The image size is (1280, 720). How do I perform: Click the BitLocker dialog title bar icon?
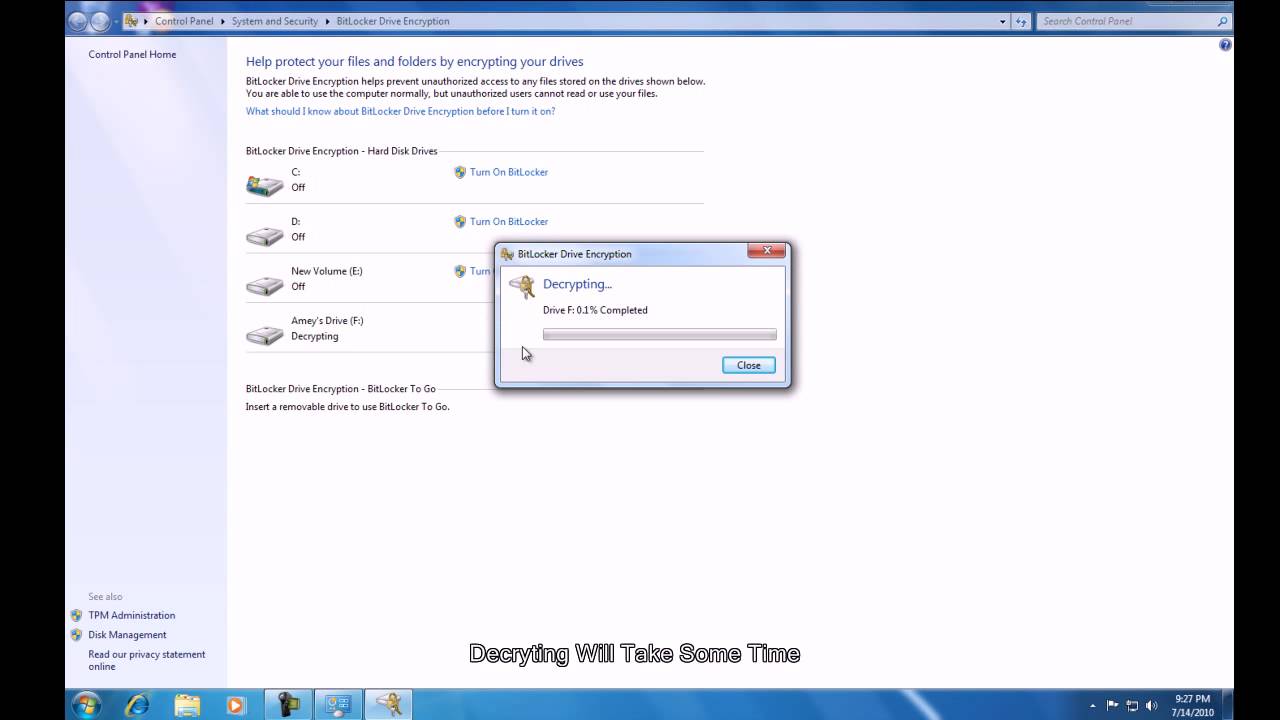click(x=507, y=254)
